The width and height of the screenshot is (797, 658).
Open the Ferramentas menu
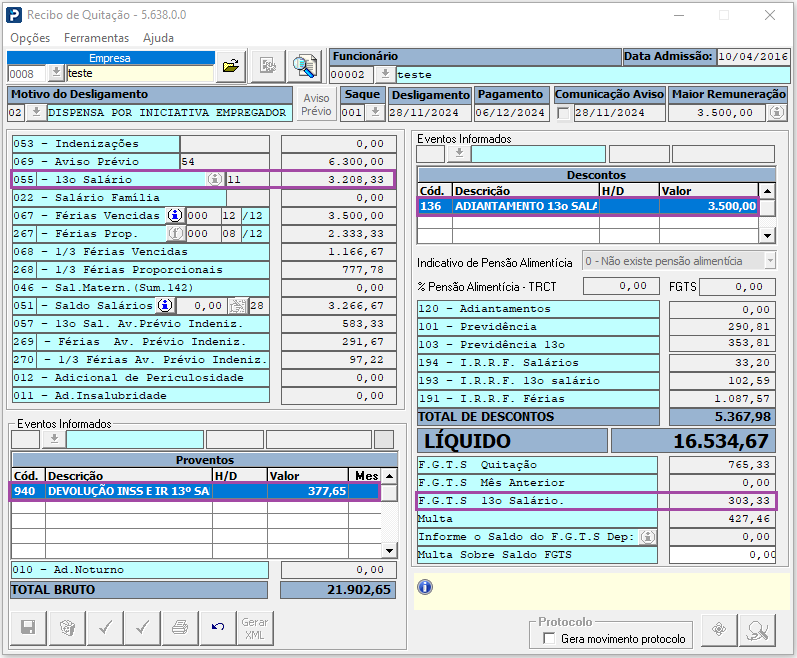(x=96, y=37)
